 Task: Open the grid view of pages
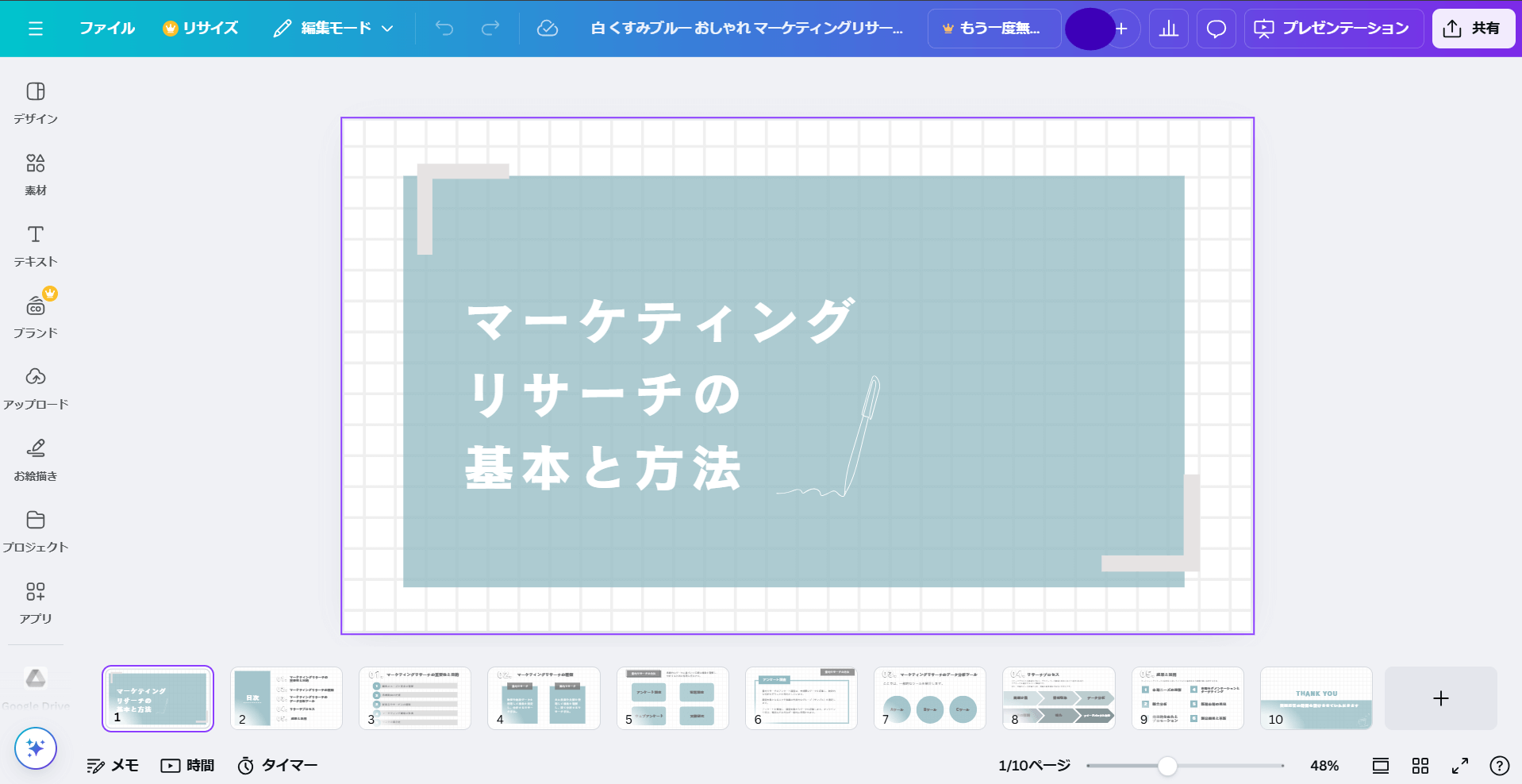click(1420, 766)
